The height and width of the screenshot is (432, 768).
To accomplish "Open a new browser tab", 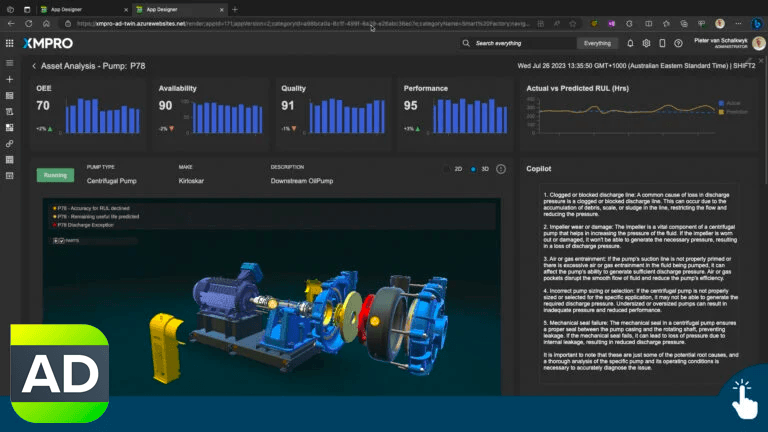I will pos(235,9).
